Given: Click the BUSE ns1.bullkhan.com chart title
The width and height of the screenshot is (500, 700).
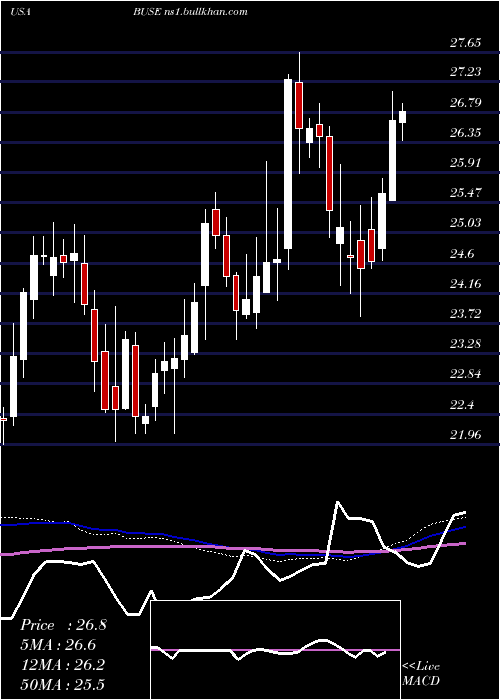Looking at the screenshot, I should [x=191, y=12].
